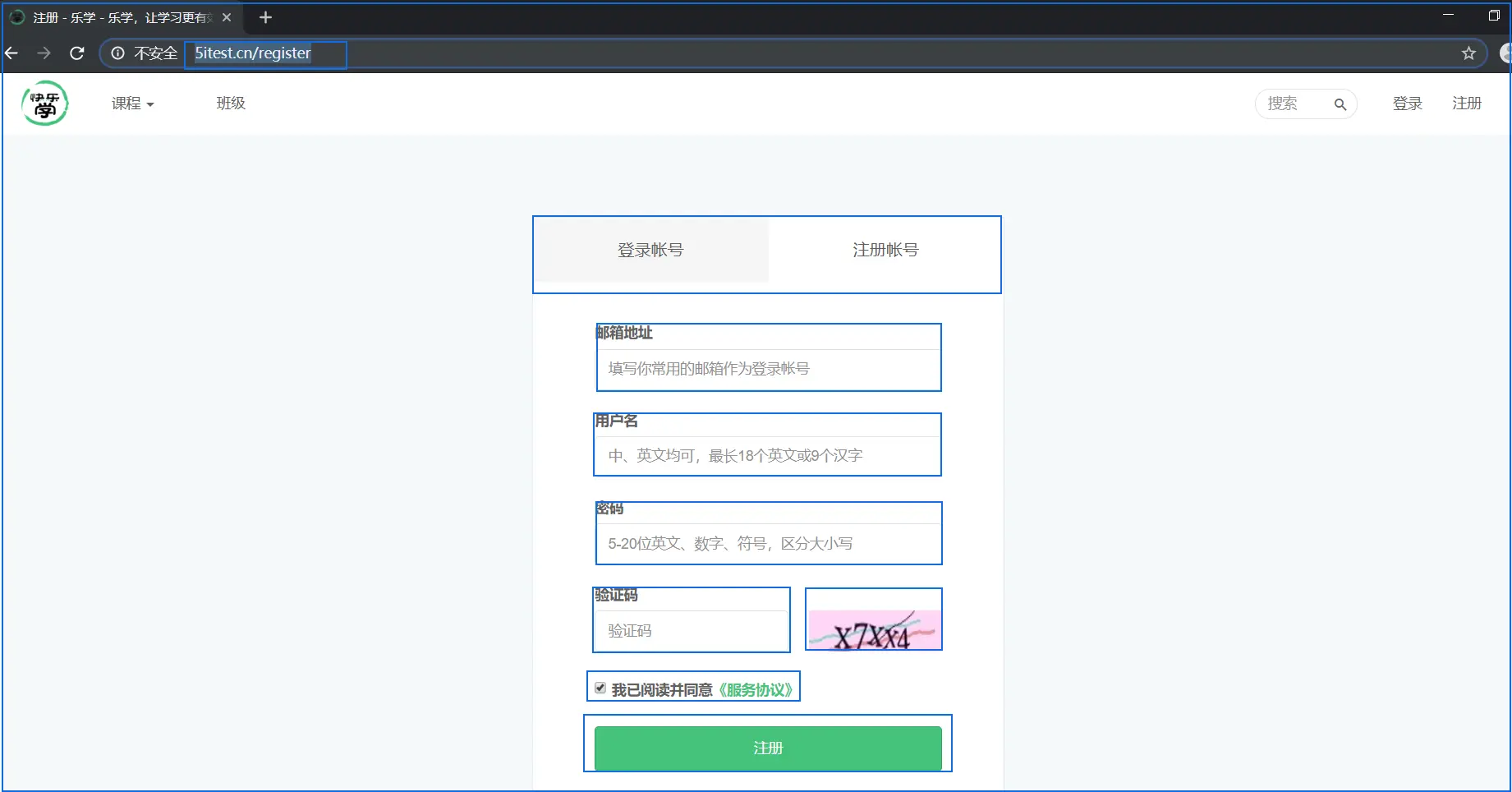Bookmark this page using the star icon
The image size is (1512, 792).
point(1468,53)
